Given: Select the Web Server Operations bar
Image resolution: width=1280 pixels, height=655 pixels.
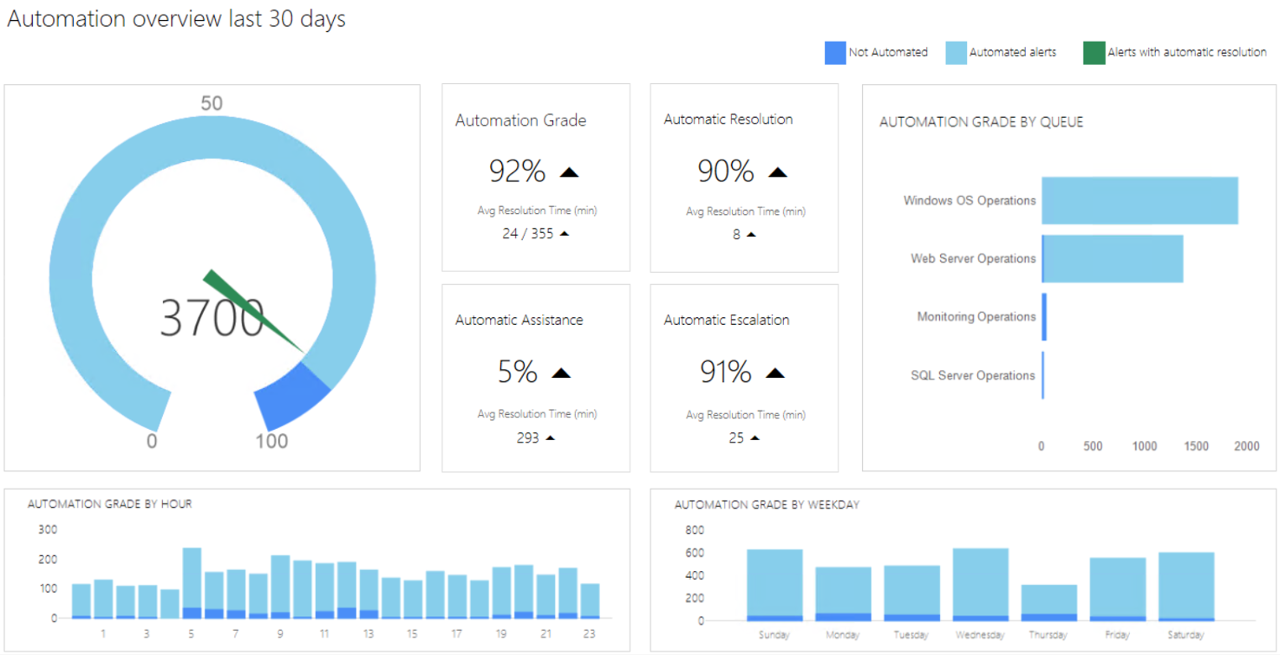Looking at the screenshot, I should click(x=1112, y=259).
